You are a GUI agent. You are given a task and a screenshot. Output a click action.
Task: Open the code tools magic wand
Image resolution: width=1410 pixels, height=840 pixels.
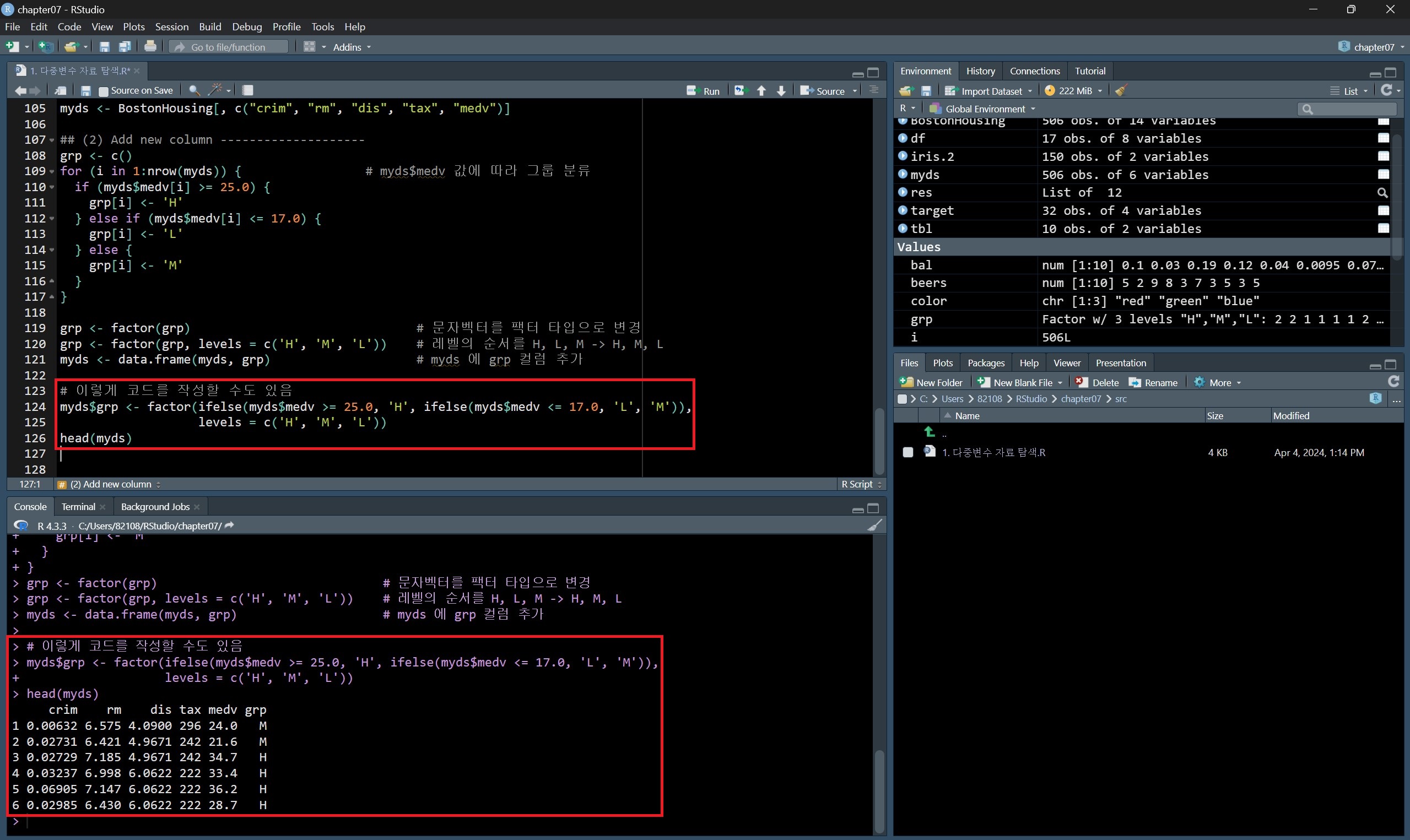[x=215, y=90]
